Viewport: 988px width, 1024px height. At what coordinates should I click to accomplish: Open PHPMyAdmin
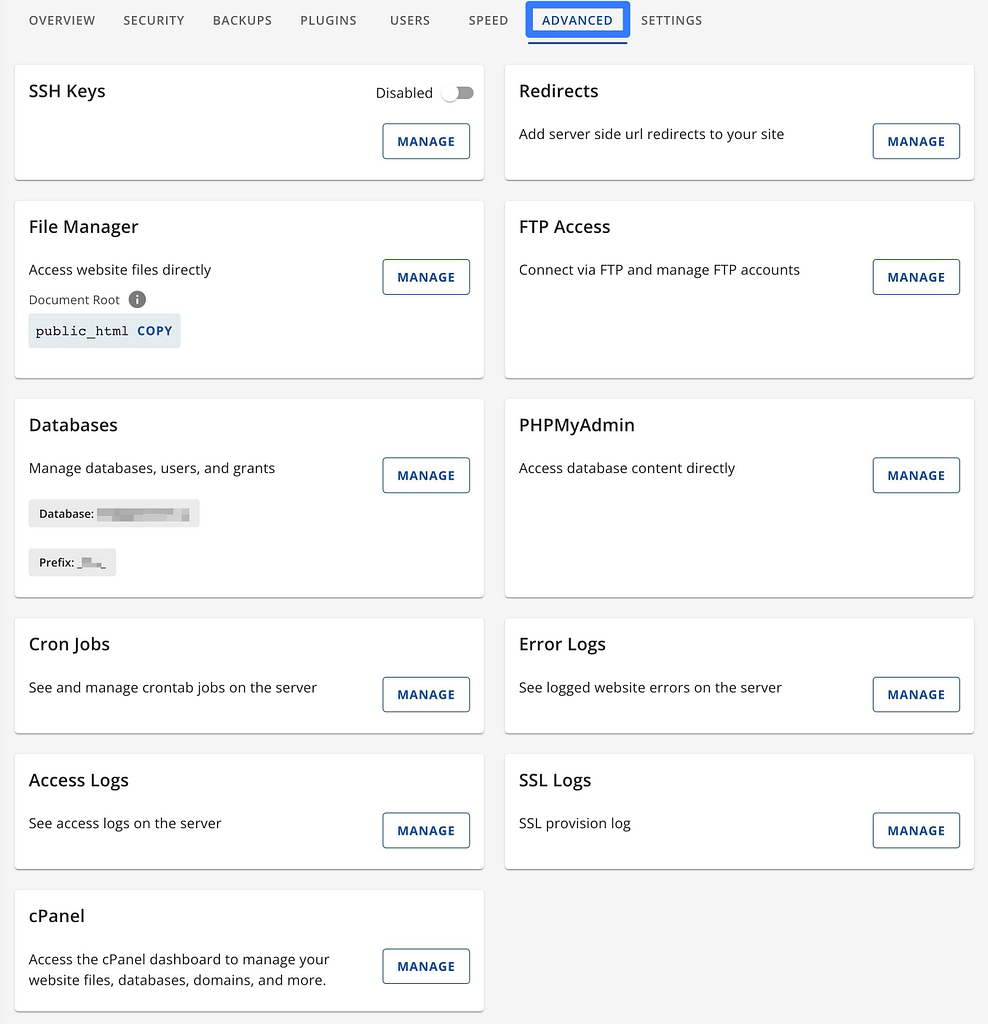coord(915,475)
